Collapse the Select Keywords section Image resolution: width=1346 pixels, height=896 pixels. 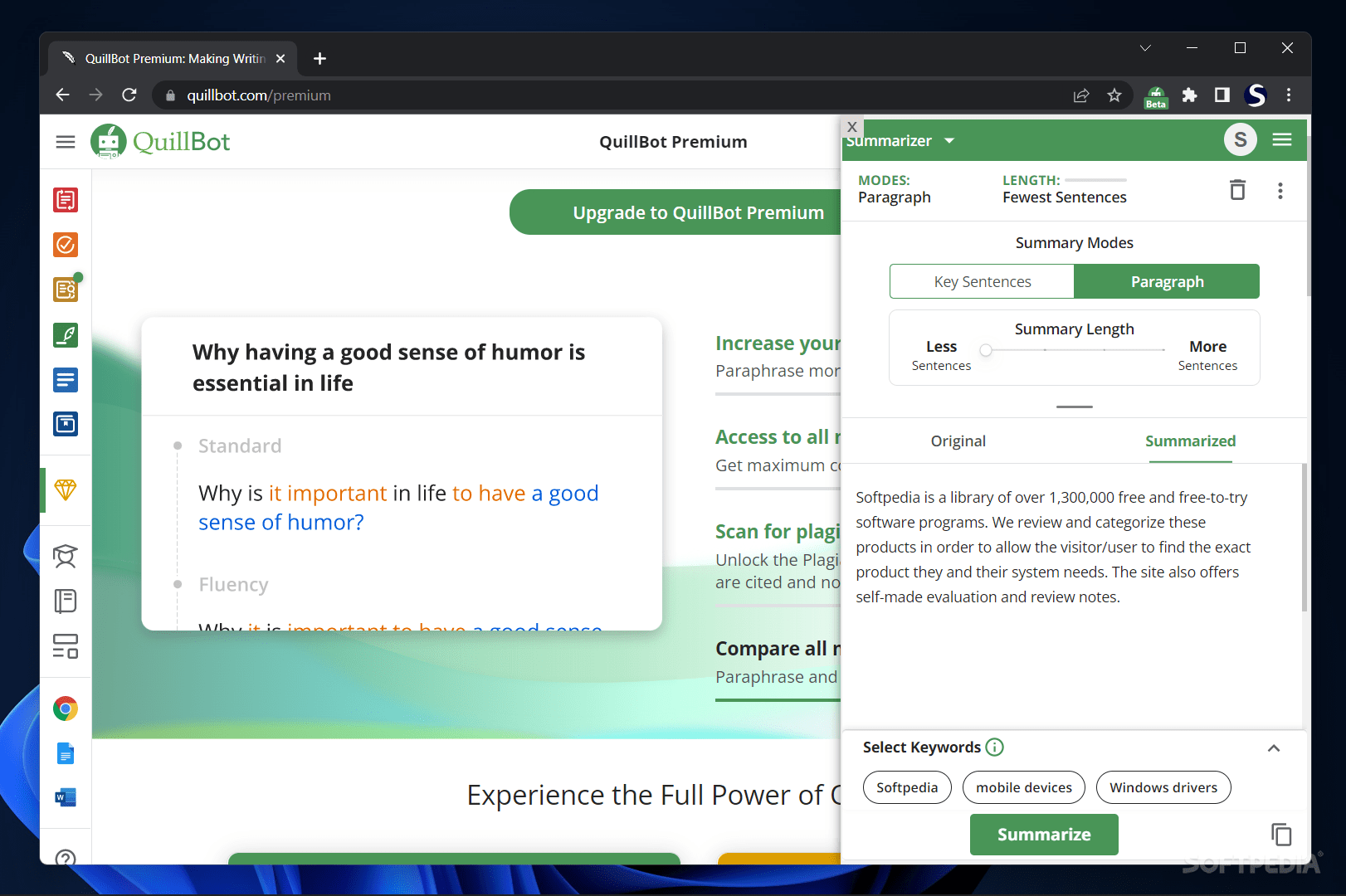tap(1274, 747)
